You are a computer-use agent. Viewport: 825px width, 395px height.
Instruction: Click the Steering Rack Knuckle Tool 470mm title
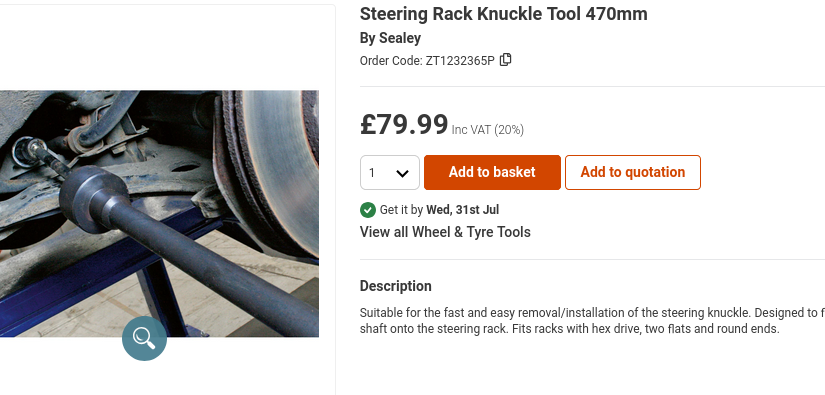click(x=504, y=14)
